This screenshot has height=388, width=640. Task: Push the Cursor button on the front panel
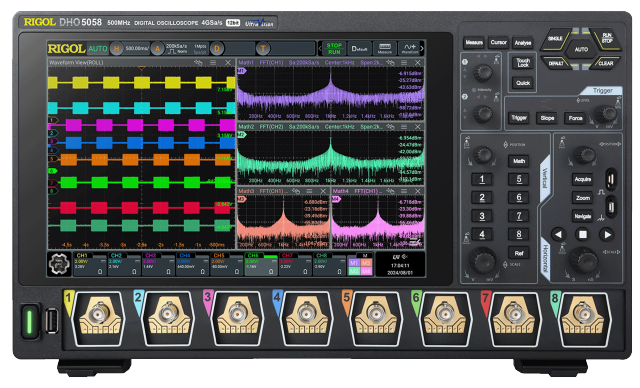498,42
